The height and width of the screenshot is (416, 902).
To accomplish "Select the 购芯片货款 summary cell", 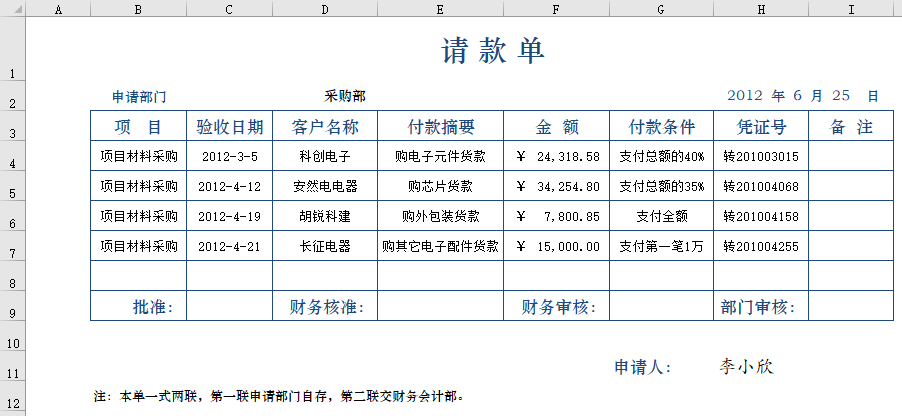I will click(440, 186).
